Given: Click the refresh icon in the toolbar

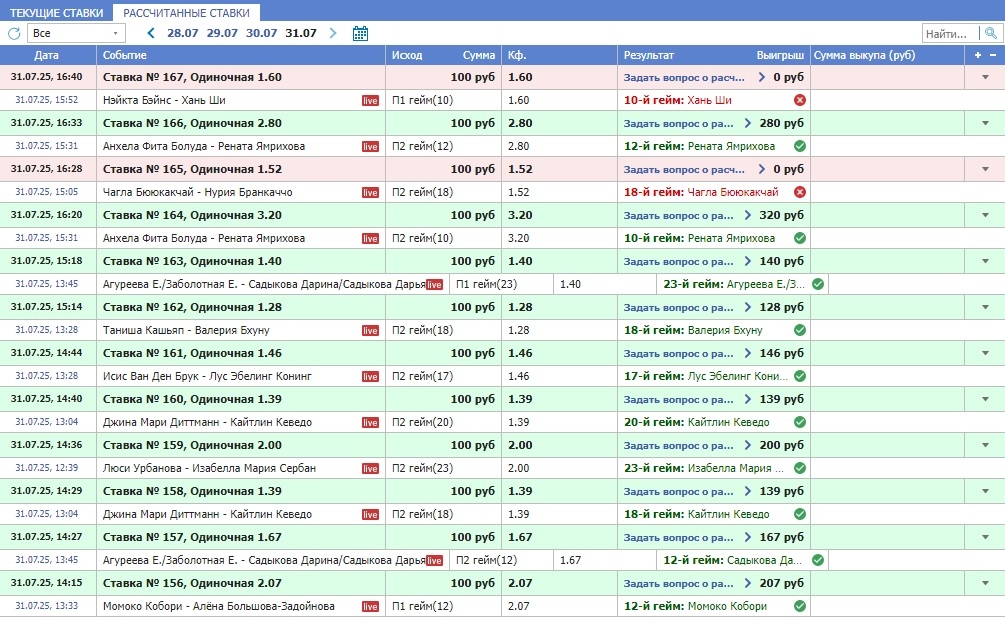Looking at the screenshot, I should (14, 33).
